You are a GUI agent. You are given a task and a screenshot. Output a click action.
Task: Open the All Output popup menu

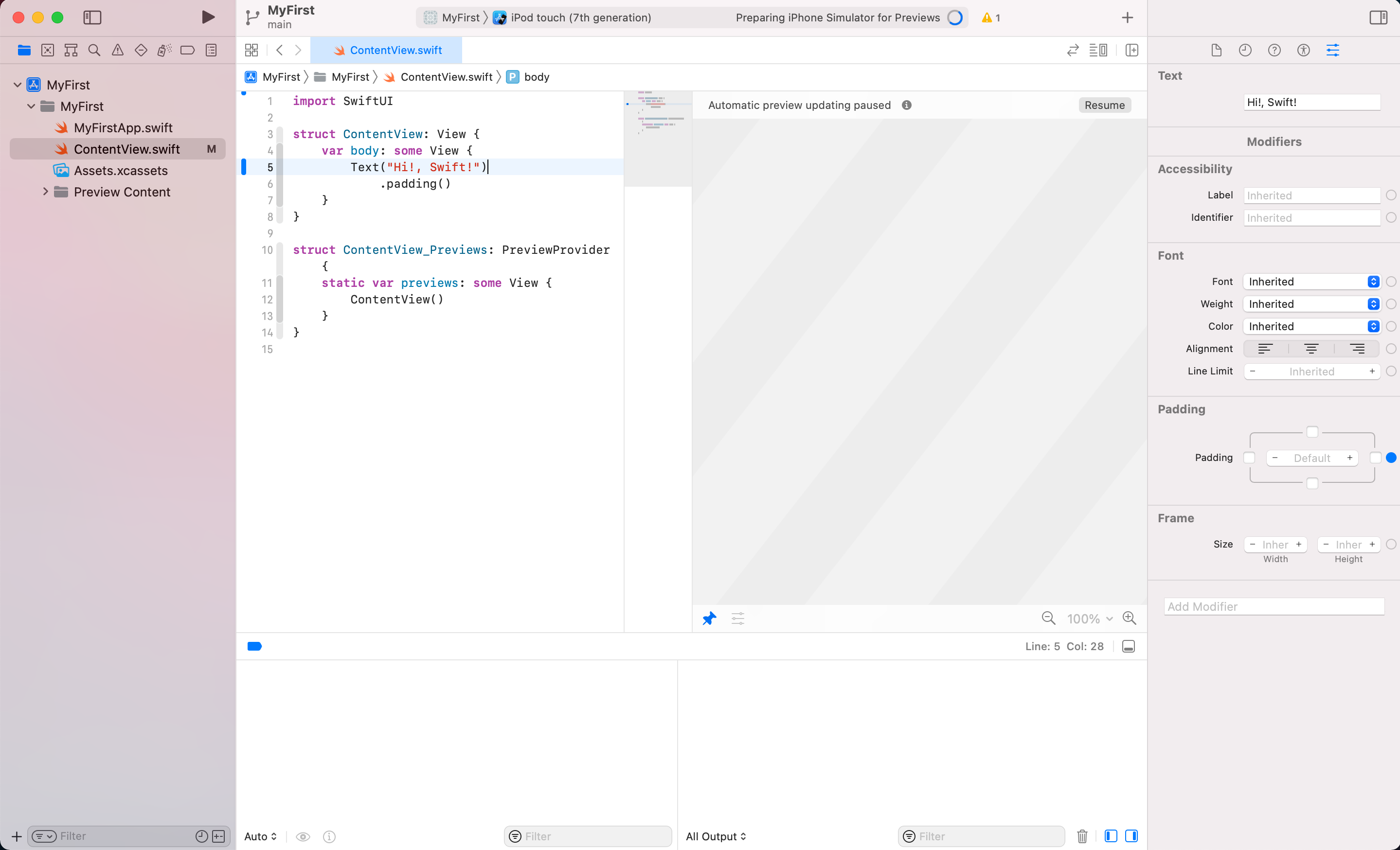(x=716, y=836)
